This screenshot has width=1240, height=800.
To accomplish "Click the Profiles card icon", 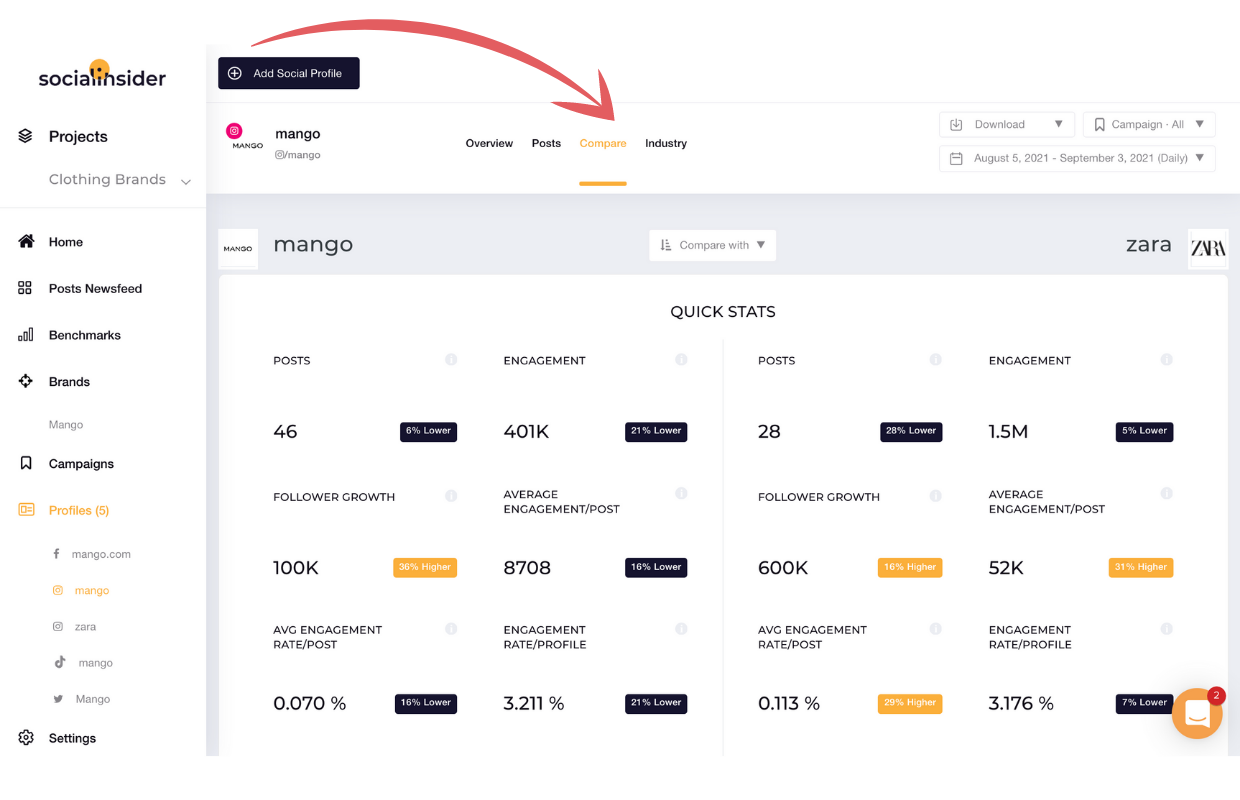I will click(26, 510).
